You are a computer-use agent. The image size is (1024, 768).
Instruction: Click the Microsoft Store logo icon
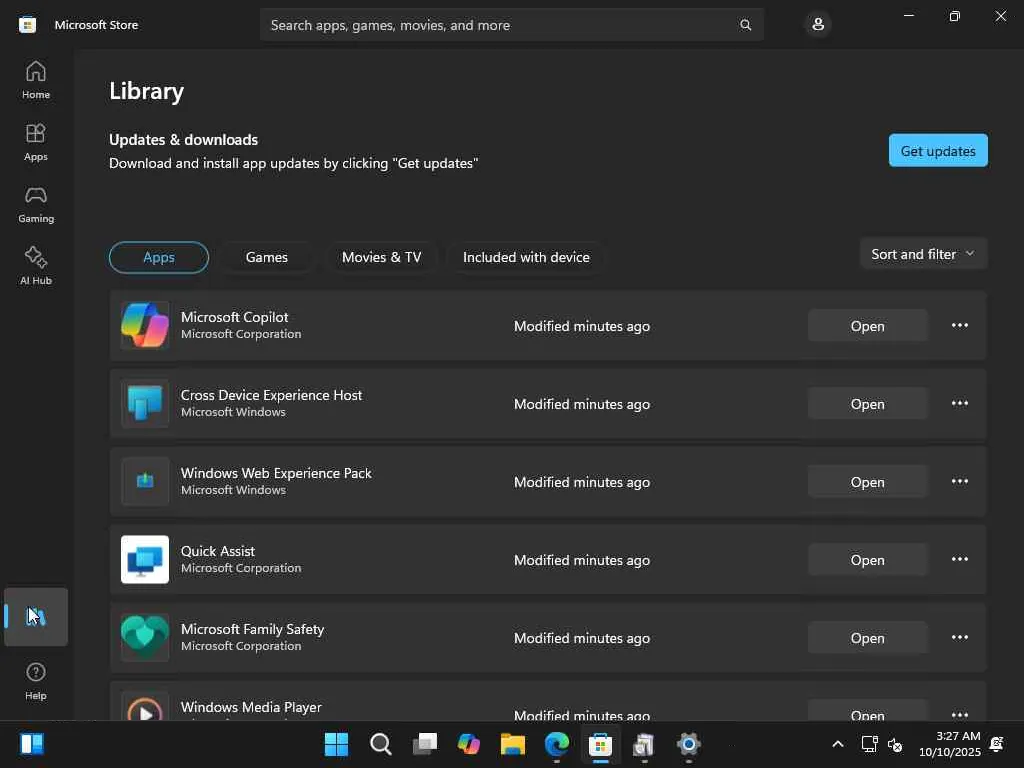(27, 25)
